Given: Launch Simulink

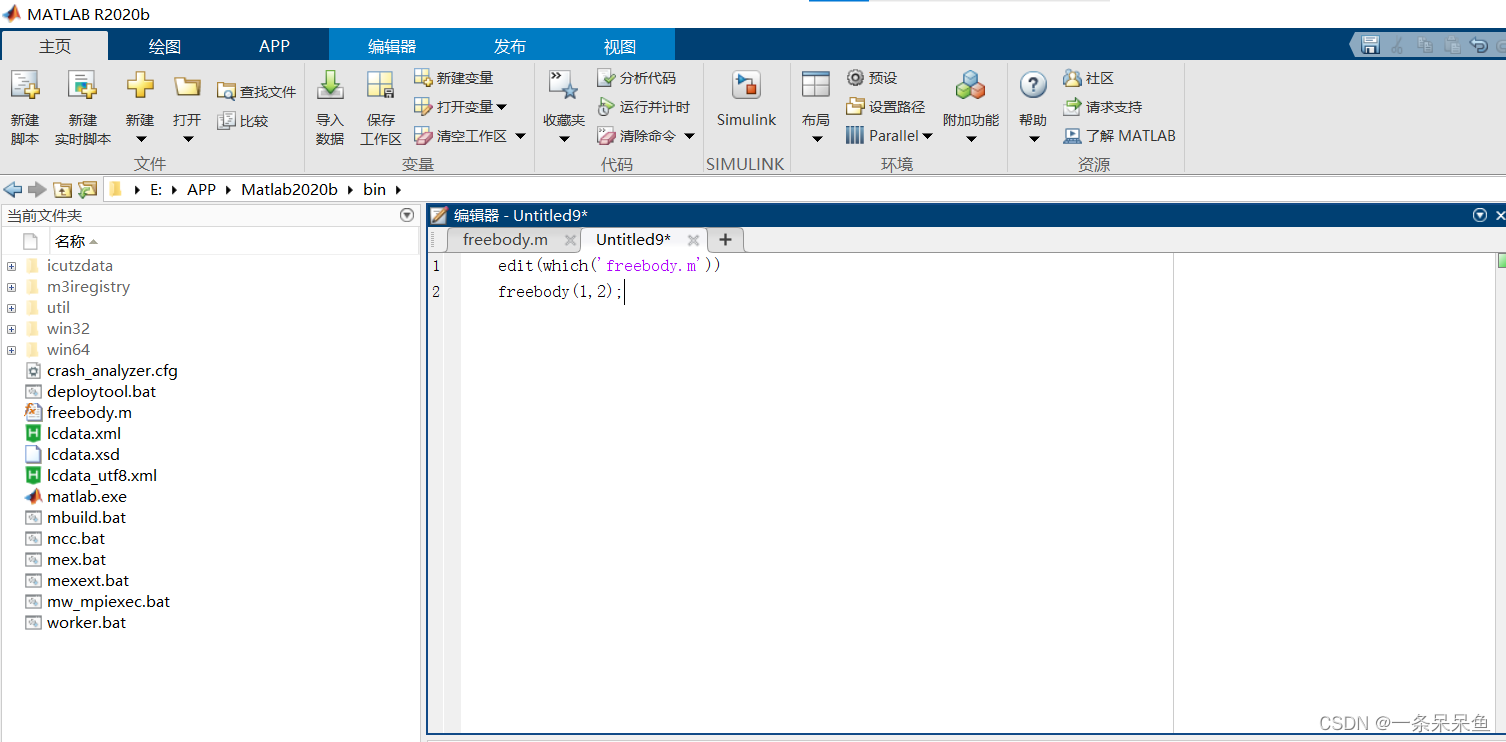Looking at the screenshot, I should [746, 100].
